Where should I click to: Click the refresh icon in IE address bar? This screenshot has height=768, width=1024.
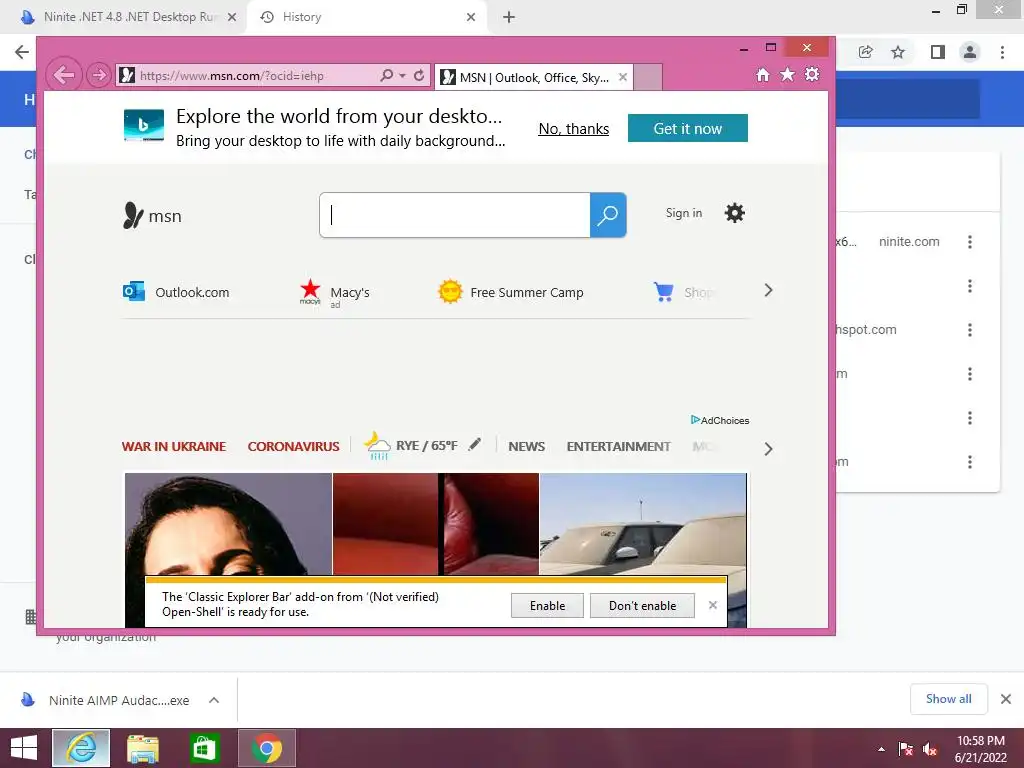click(x=419, y=76)
